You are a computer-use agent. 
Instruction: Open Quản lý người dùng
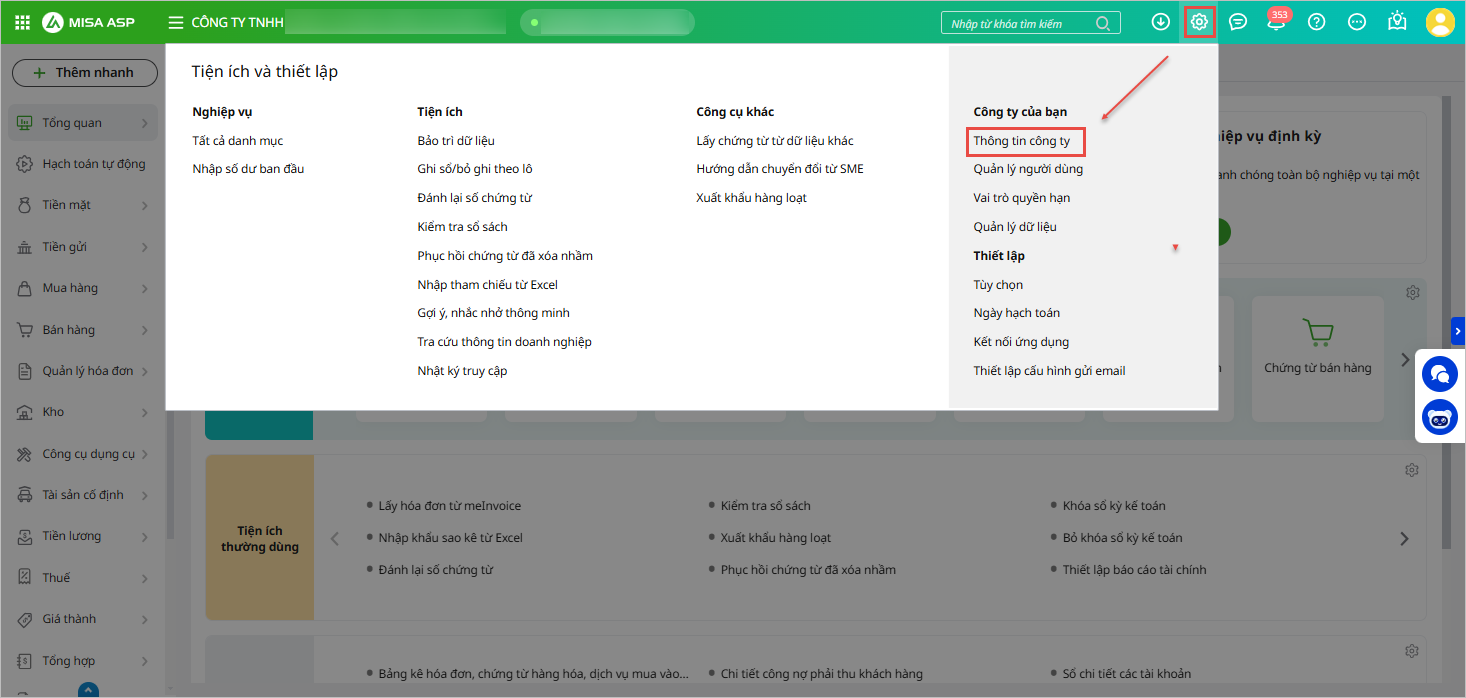pyautogui.click(x=1028, y=169)
